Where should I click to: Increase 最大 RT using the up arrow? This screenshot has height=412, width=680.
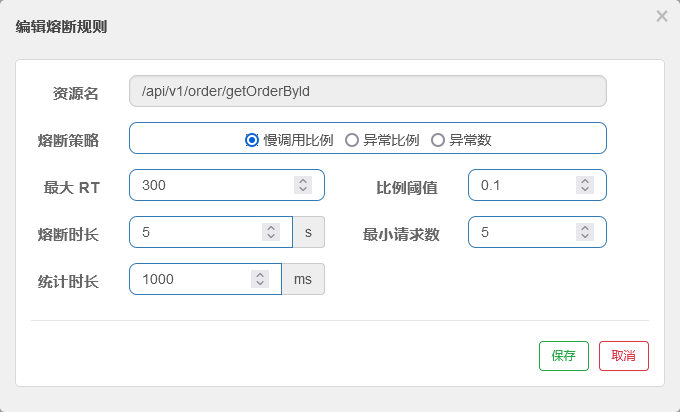(303, 181)
